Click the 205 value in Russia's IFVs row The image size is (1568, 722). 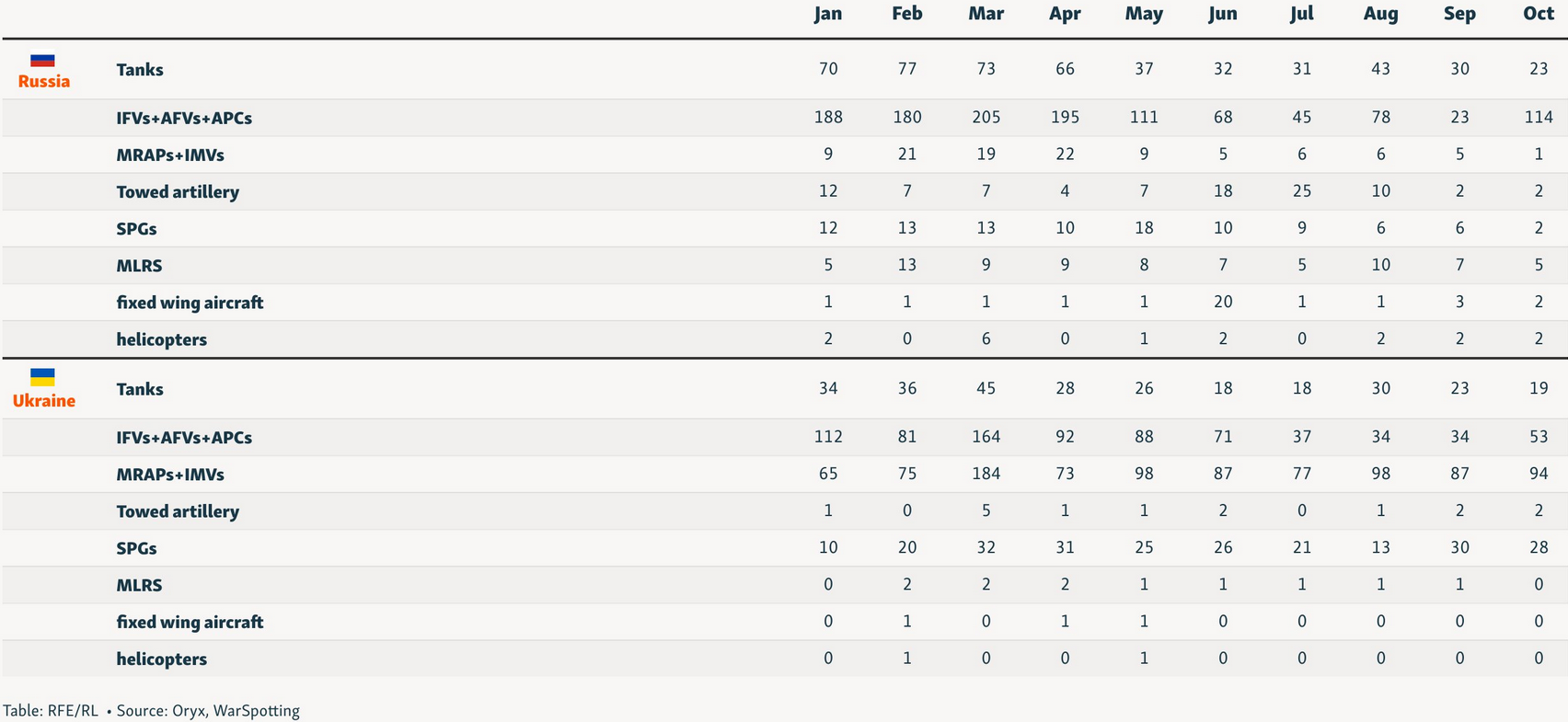click(x=986, y=118)
